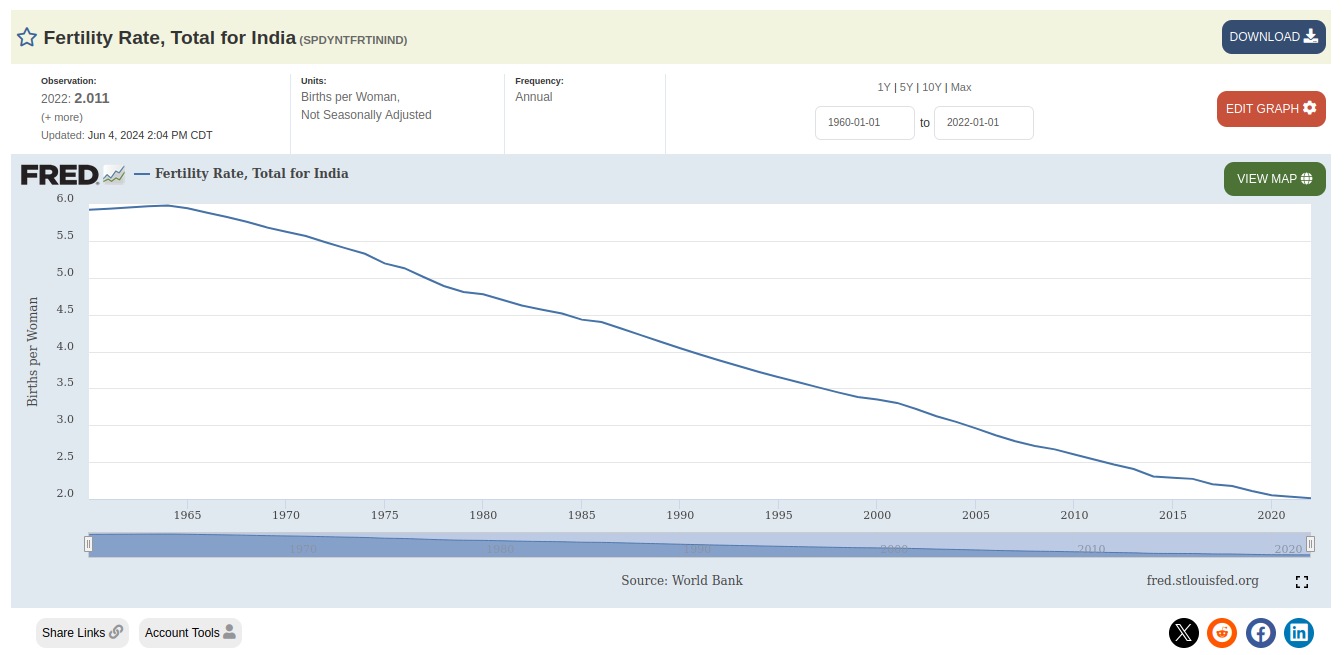Select the 1Y range link

click(x=884, y=87)
